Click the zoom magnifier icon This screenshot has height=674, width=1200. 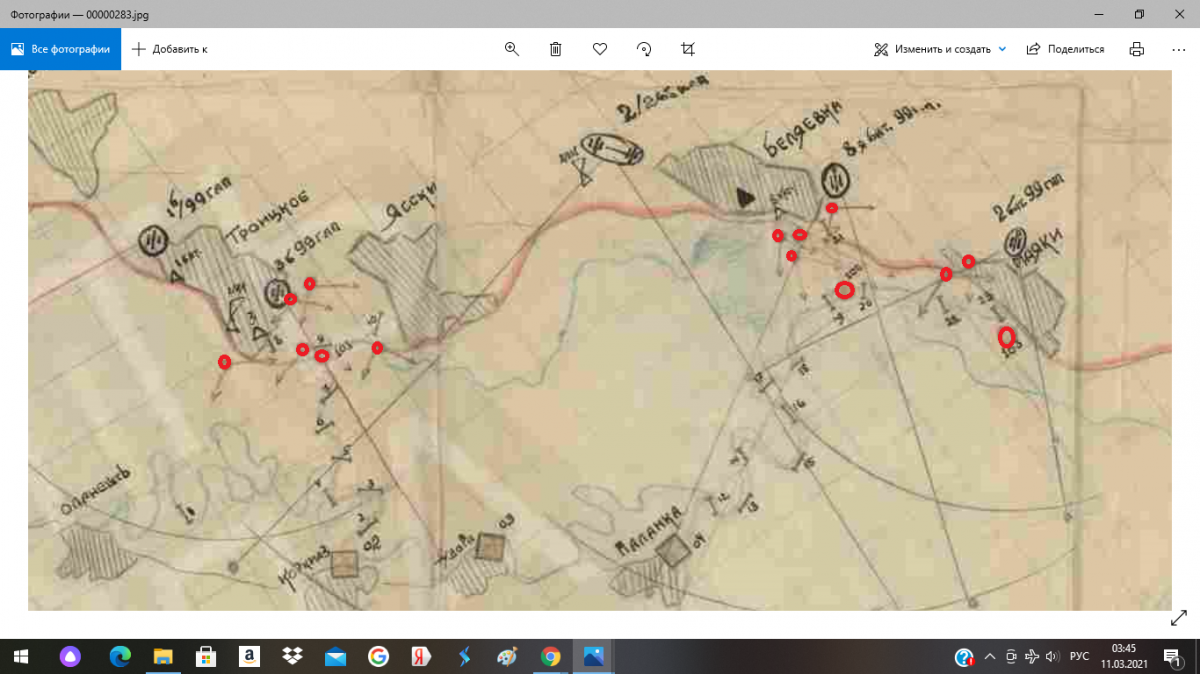coord(512,49)
